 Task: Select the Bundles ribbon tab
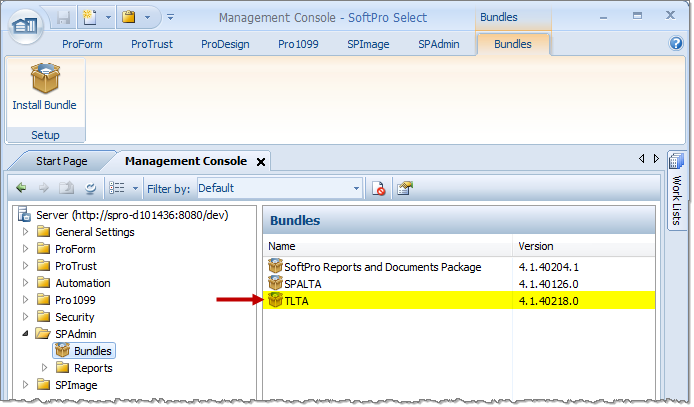[x=513, y=44]
